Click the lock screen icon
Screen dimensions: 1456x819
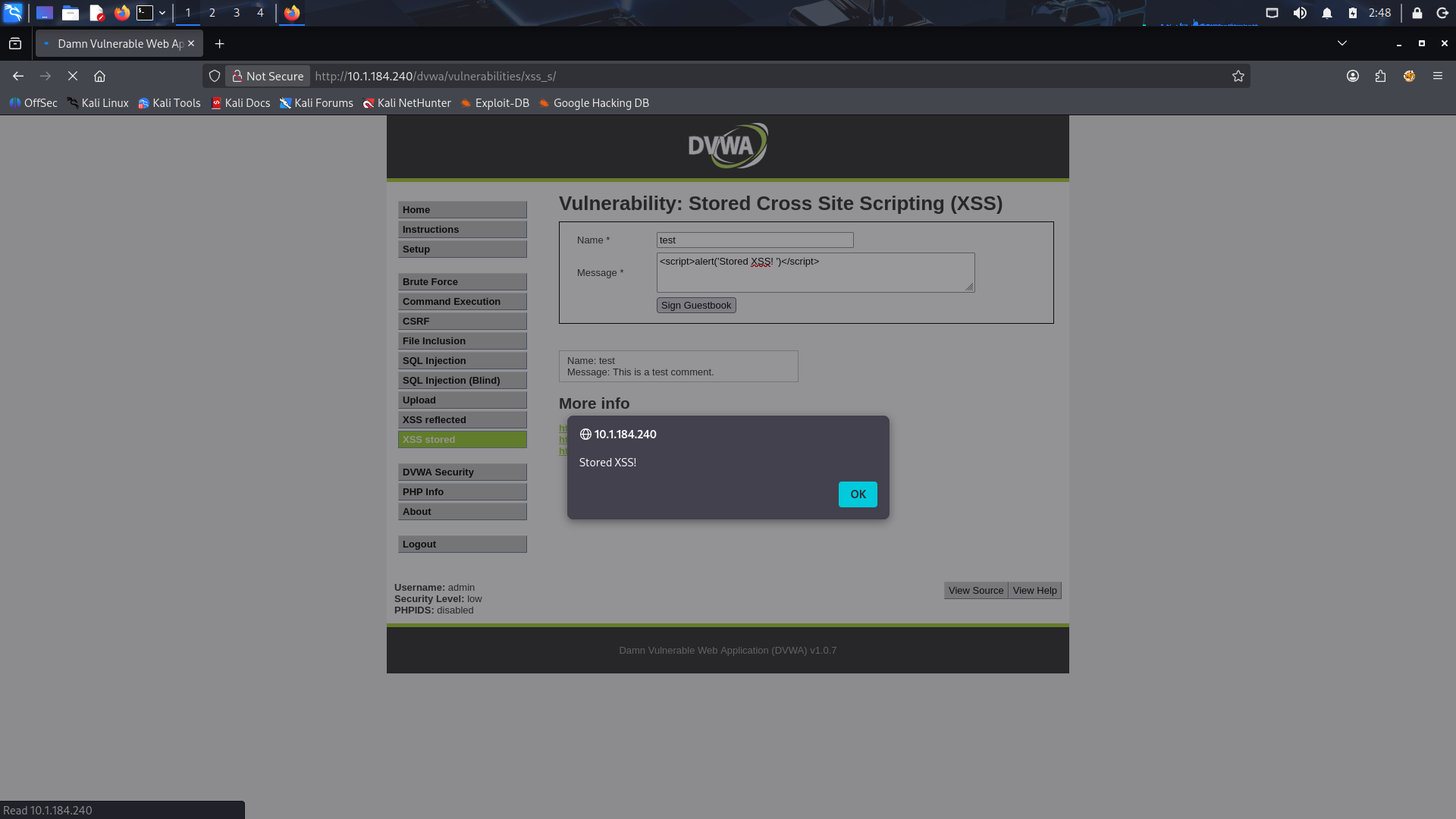tap(1417, 13)
